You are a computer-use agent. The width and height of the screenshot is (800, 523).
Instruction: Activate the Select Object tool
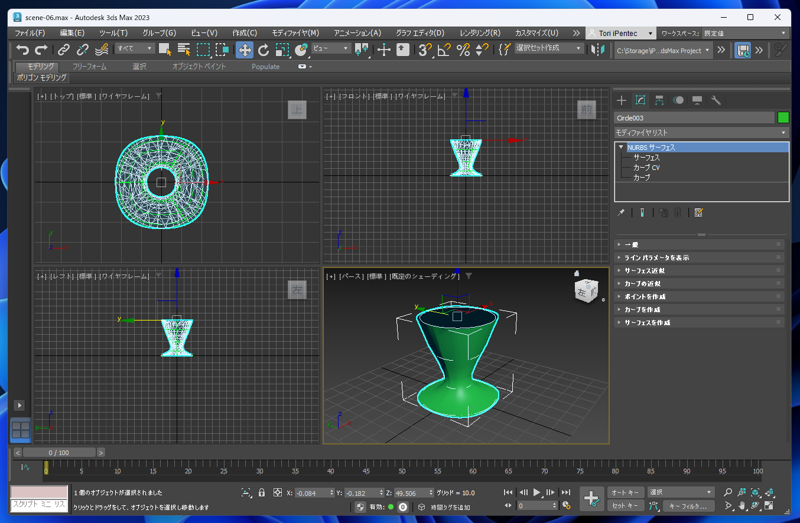(x=165, y=49)
